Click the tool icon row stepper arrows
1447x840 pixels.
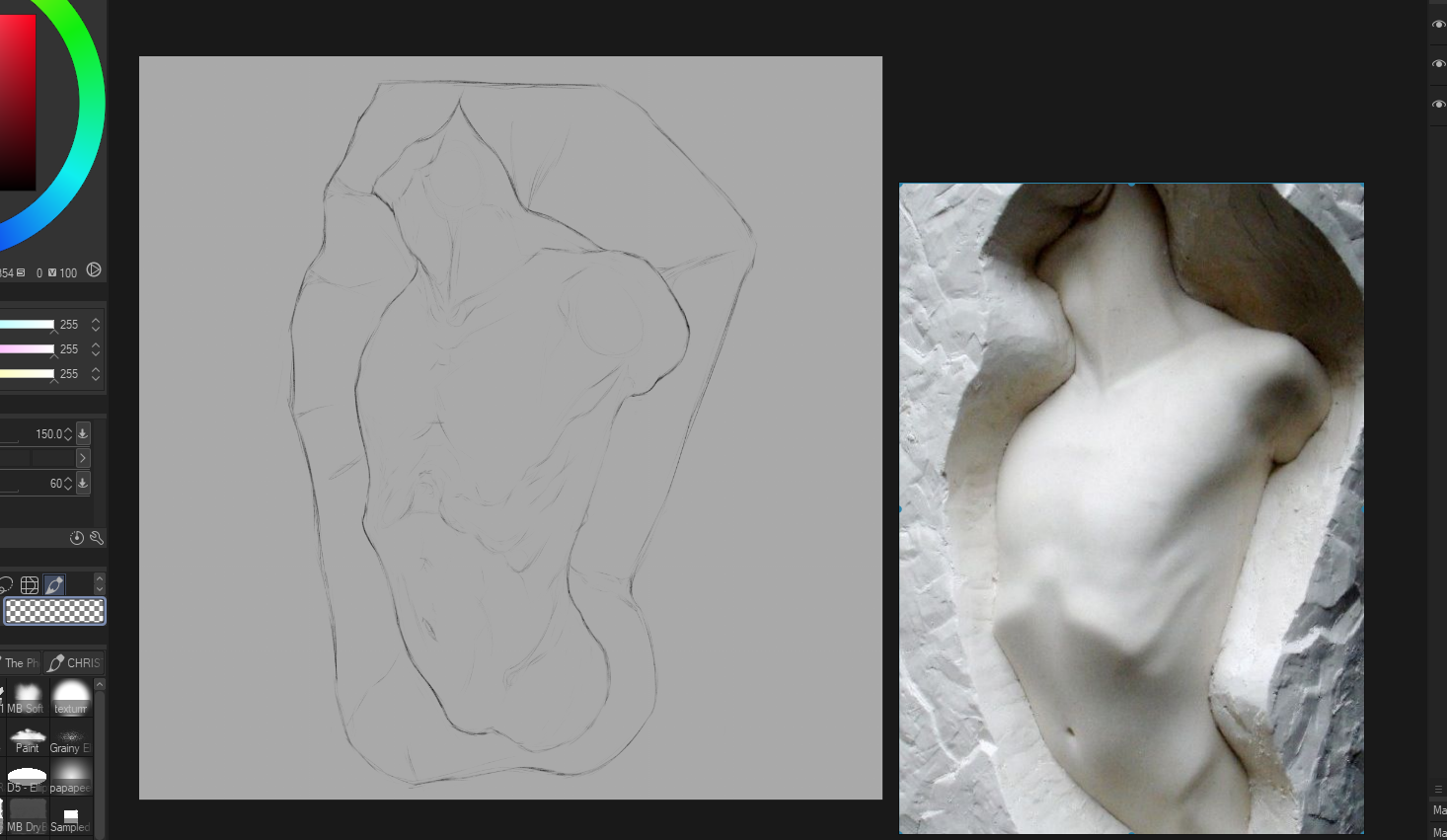[x=99, y=583]
